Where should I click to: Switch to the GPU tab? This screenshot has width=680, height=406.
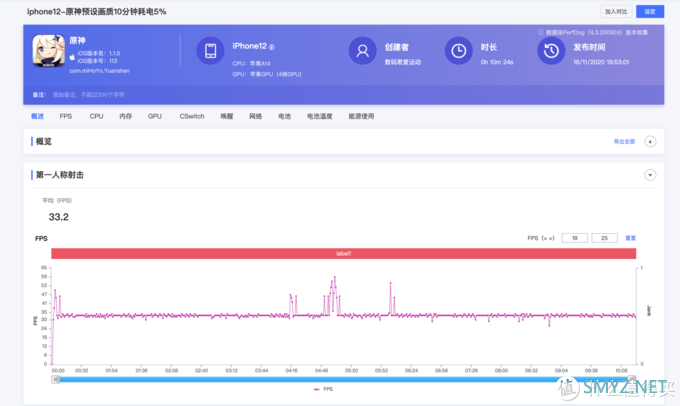(x=155, y=116)
